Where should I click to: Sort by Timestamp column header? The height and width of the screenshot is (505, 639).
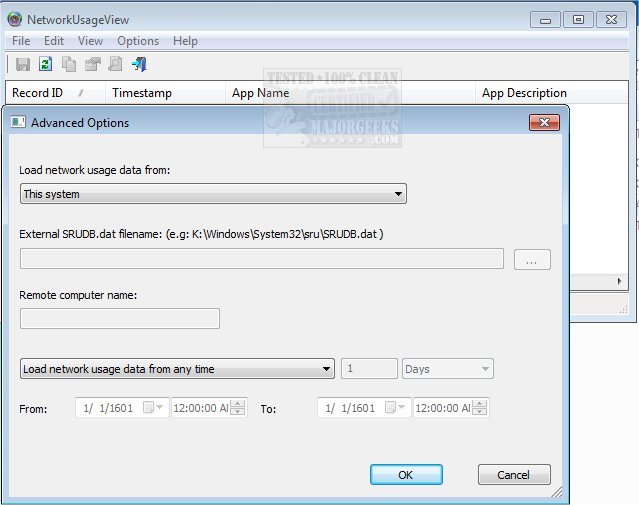pos(165,93)
